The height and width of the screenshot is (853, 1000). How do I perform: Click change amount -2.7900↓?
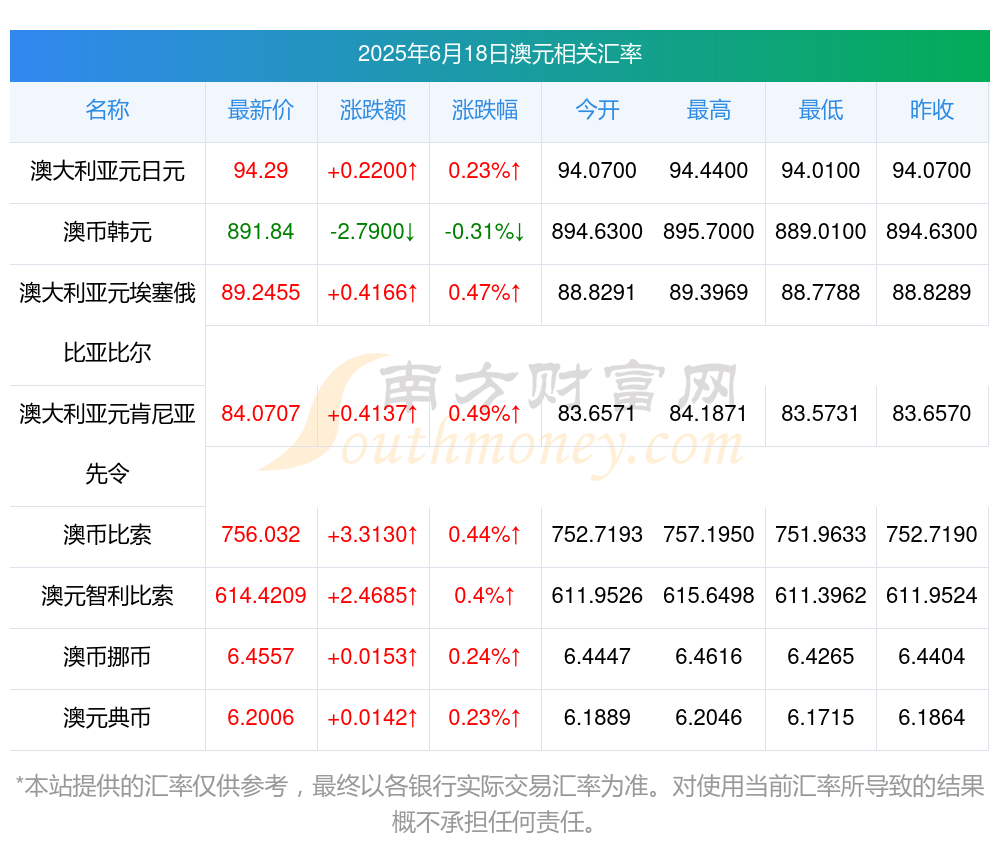pyautogui.click(x=373, y=231)
